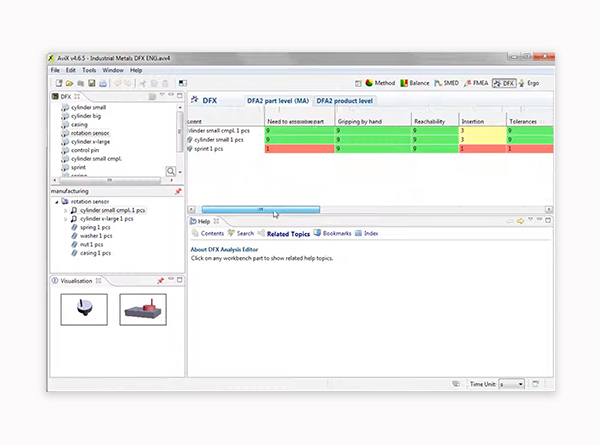The image size is (600, 445).
Task: Click the Print icon in toolbar
Action: pos(103,83)
